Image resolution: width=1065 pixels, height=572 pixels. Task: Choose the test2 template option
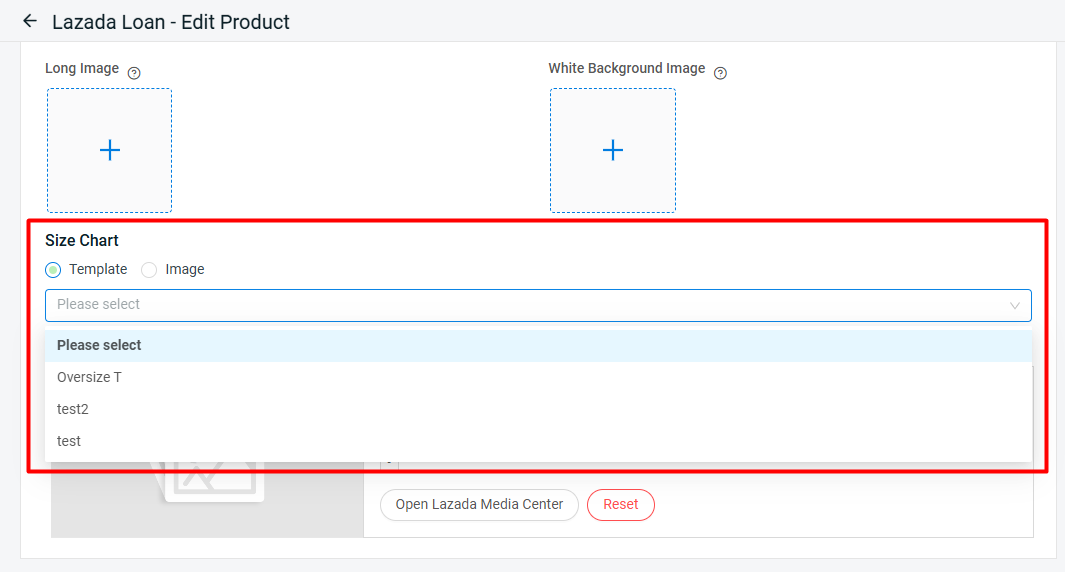tap(538, 409)
